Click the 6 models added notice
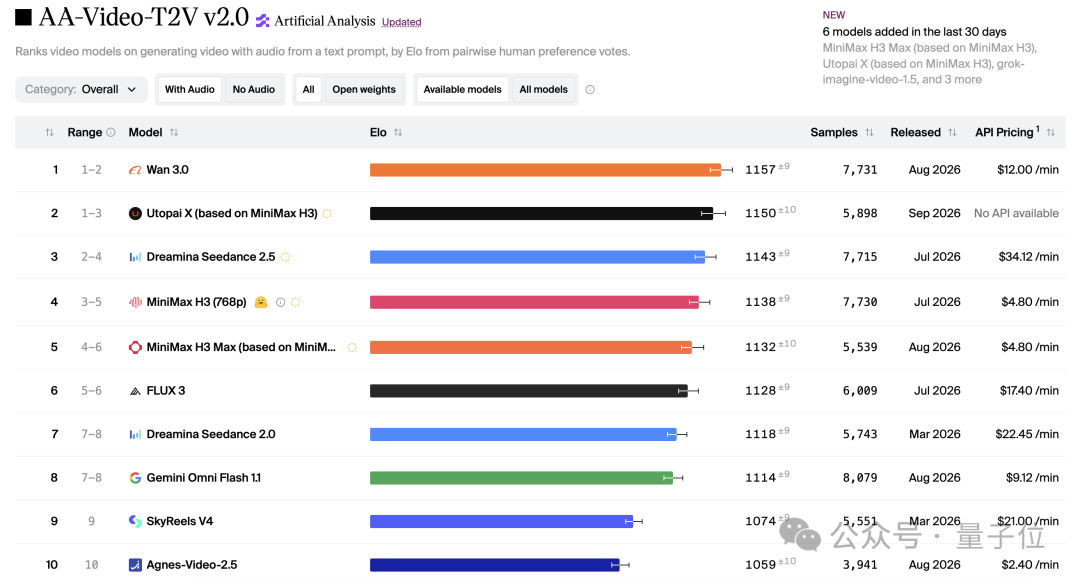This screenshot has height=579, width=1080. pos(914,32)
